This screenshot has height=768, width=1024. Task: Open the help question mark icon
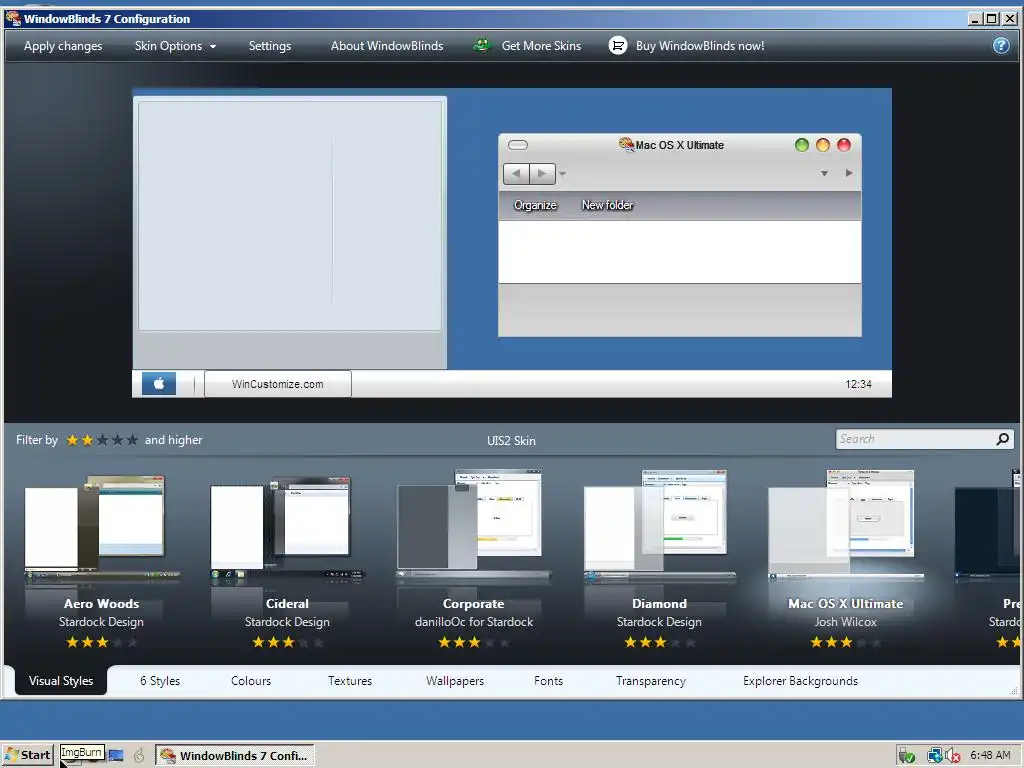(x=1000, y=45)
